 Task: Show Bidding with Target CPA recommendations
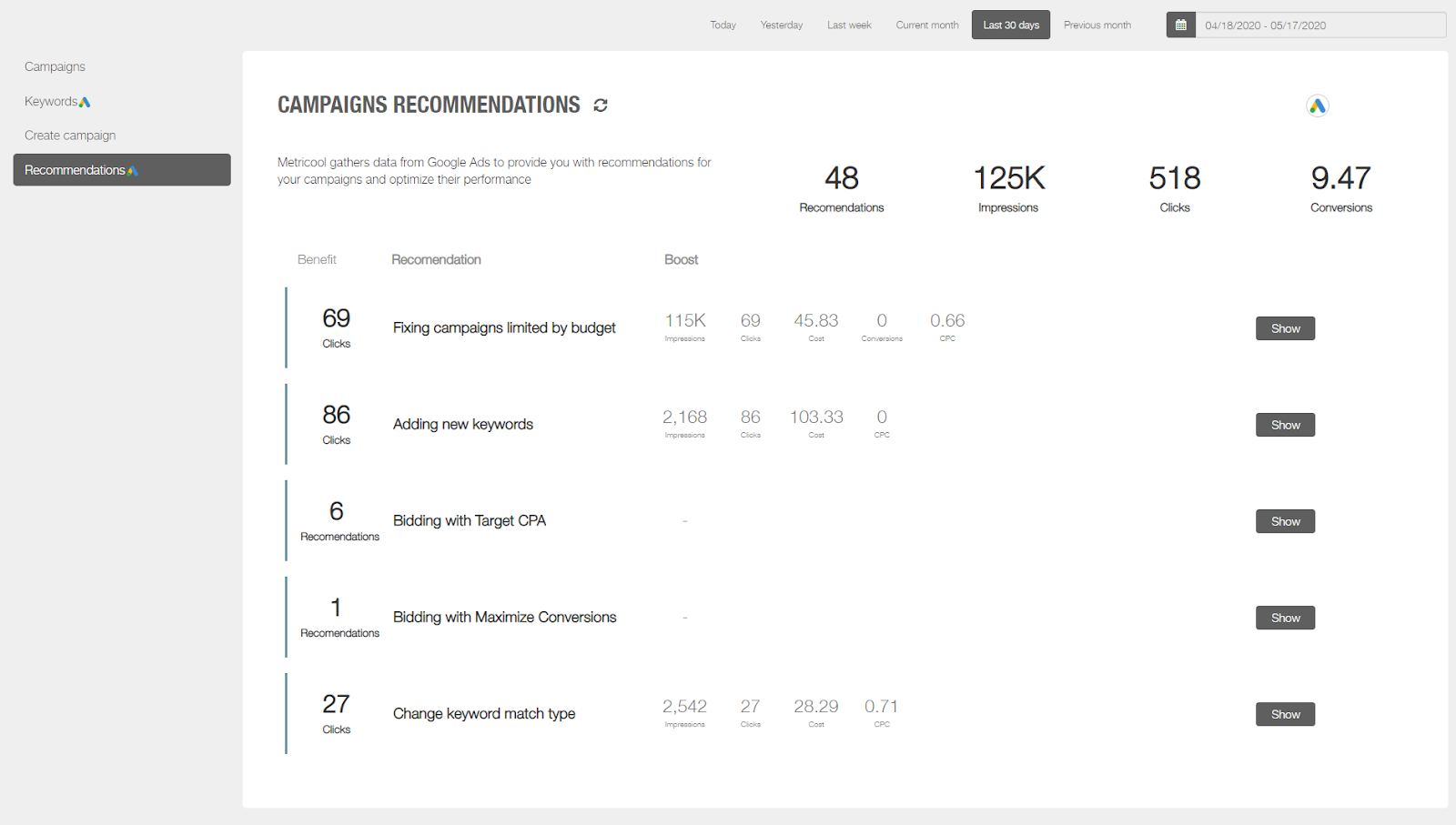click(1285, 521)
